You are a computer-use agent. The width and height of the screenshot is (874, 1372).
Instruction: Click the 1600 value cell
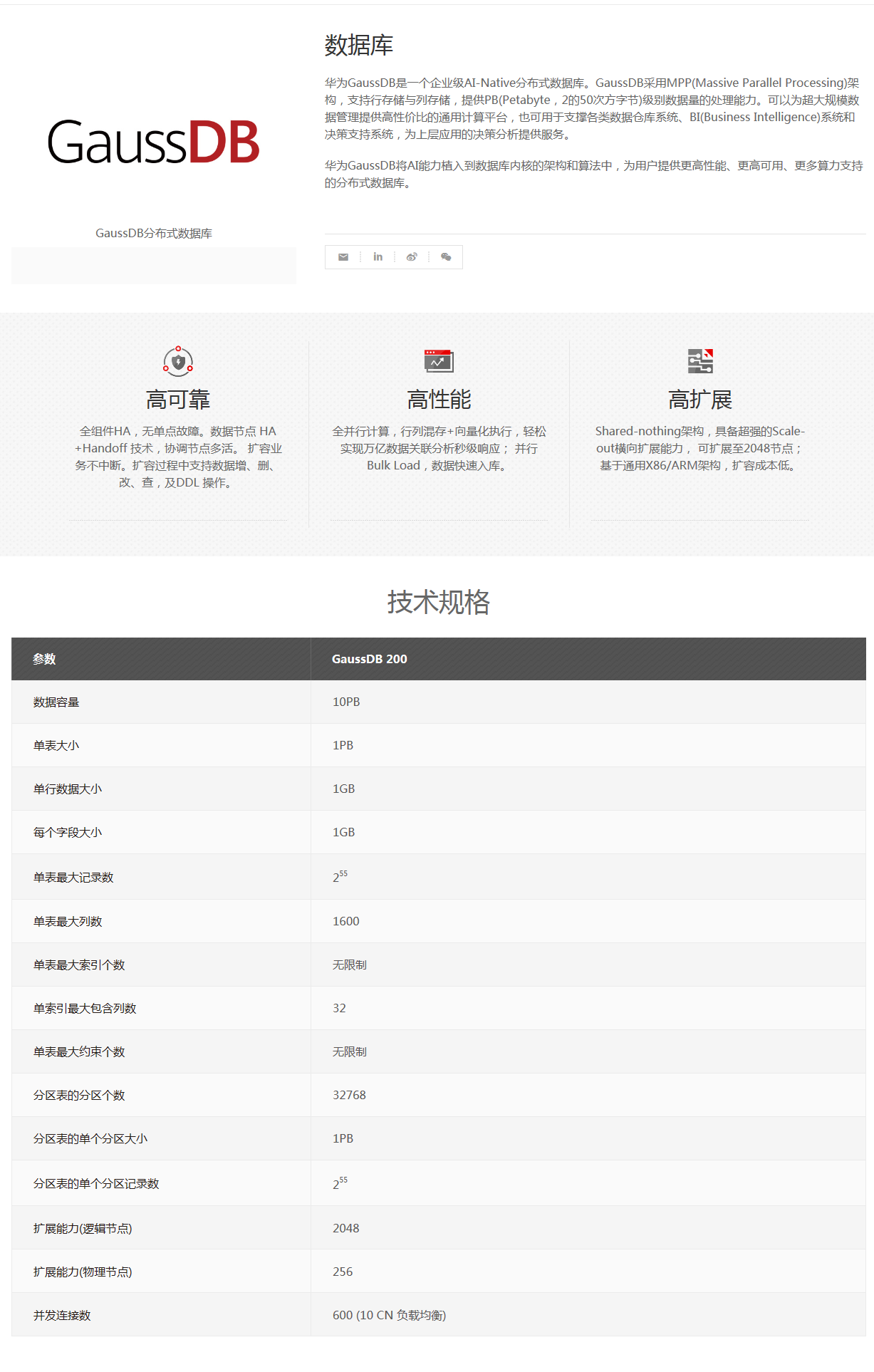pyautogui.click(x=588, y=922)
